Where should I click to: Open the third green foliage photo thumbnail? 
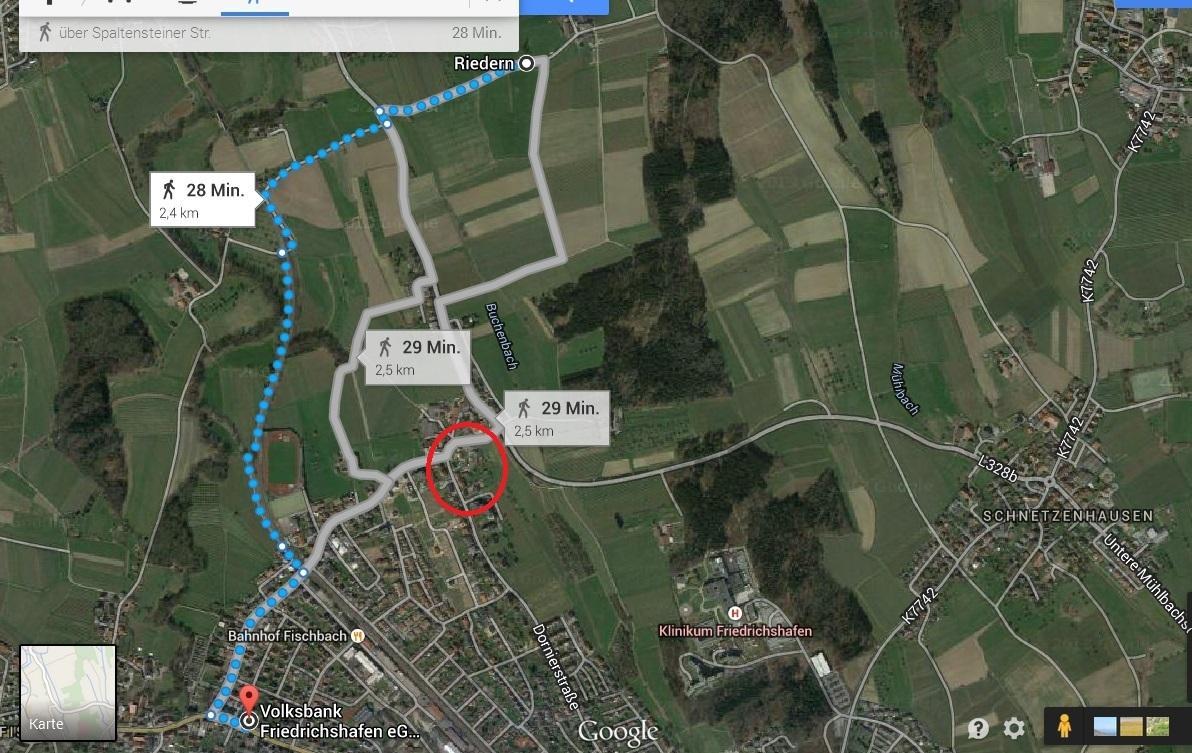pos(1157,726)
